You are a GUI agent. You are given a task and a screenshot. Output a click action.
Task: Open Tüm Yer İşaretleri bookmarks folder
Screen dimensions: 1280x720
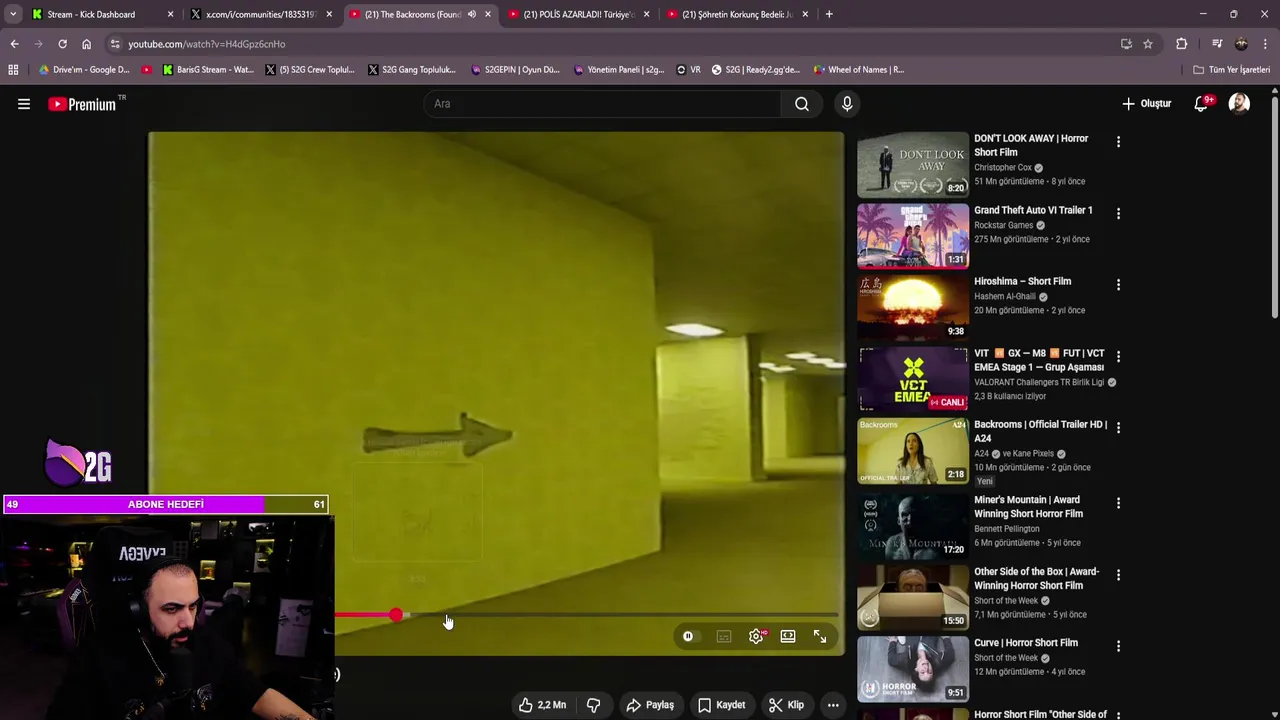click(x=1232, y=70)
